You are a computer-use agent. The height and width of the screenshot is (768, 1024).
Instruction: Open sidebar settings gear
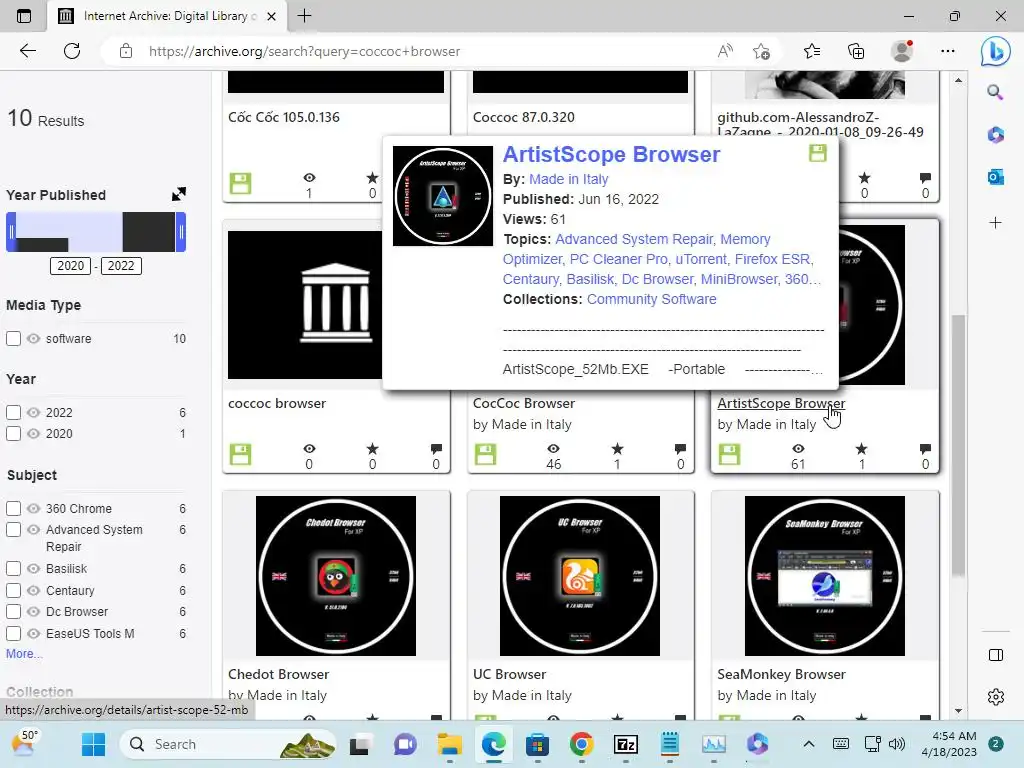pos(996,697)
